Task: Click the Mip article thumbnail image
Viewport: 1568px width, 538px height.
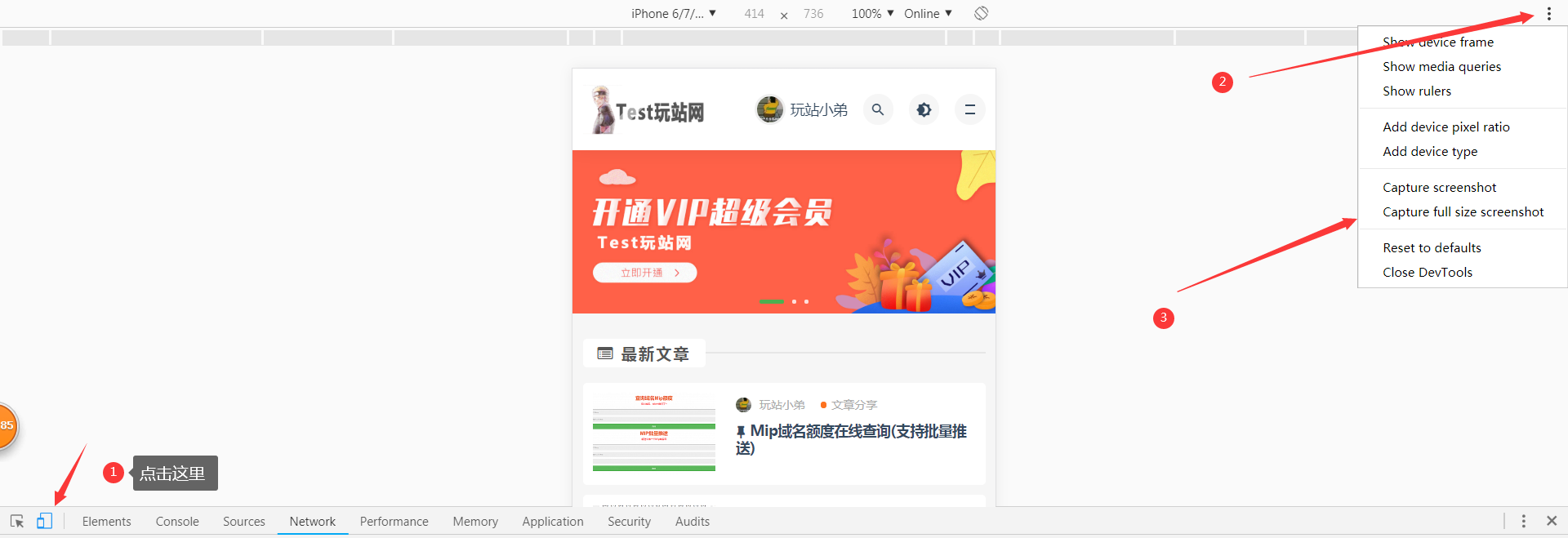Action: 654,433
